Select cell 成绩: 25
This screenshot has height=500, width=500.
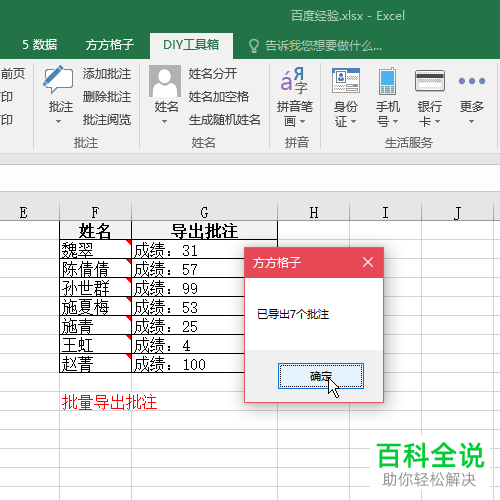pos(188,325)
